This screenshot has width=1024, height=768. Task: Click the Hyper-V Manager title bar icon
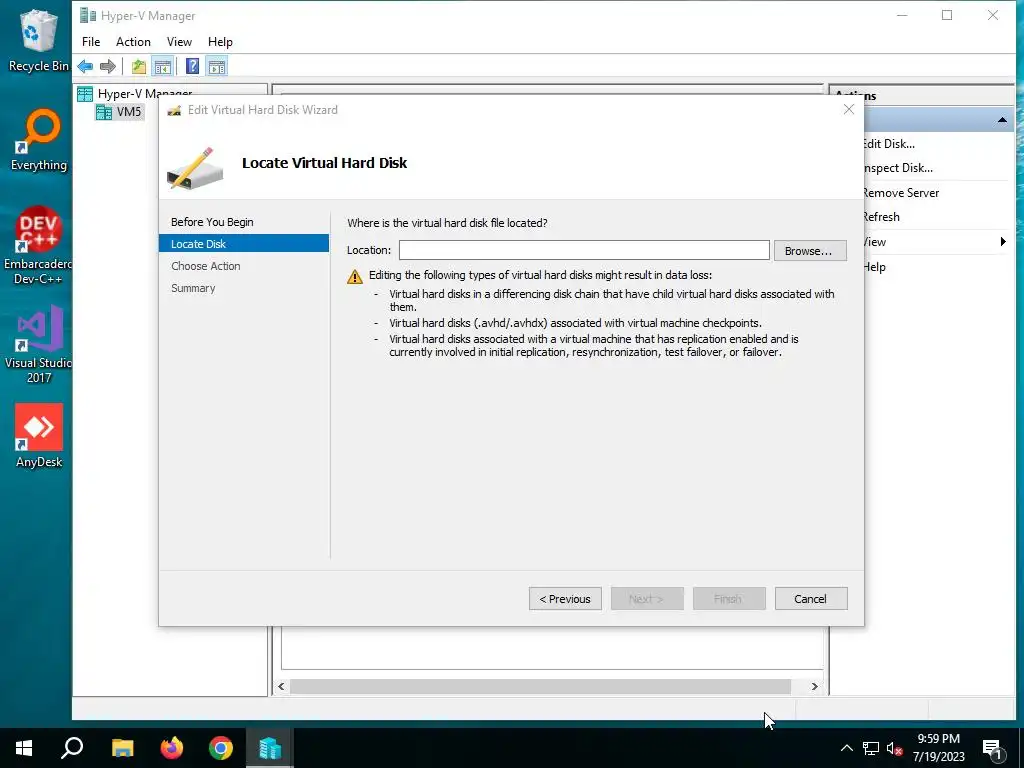88,16
